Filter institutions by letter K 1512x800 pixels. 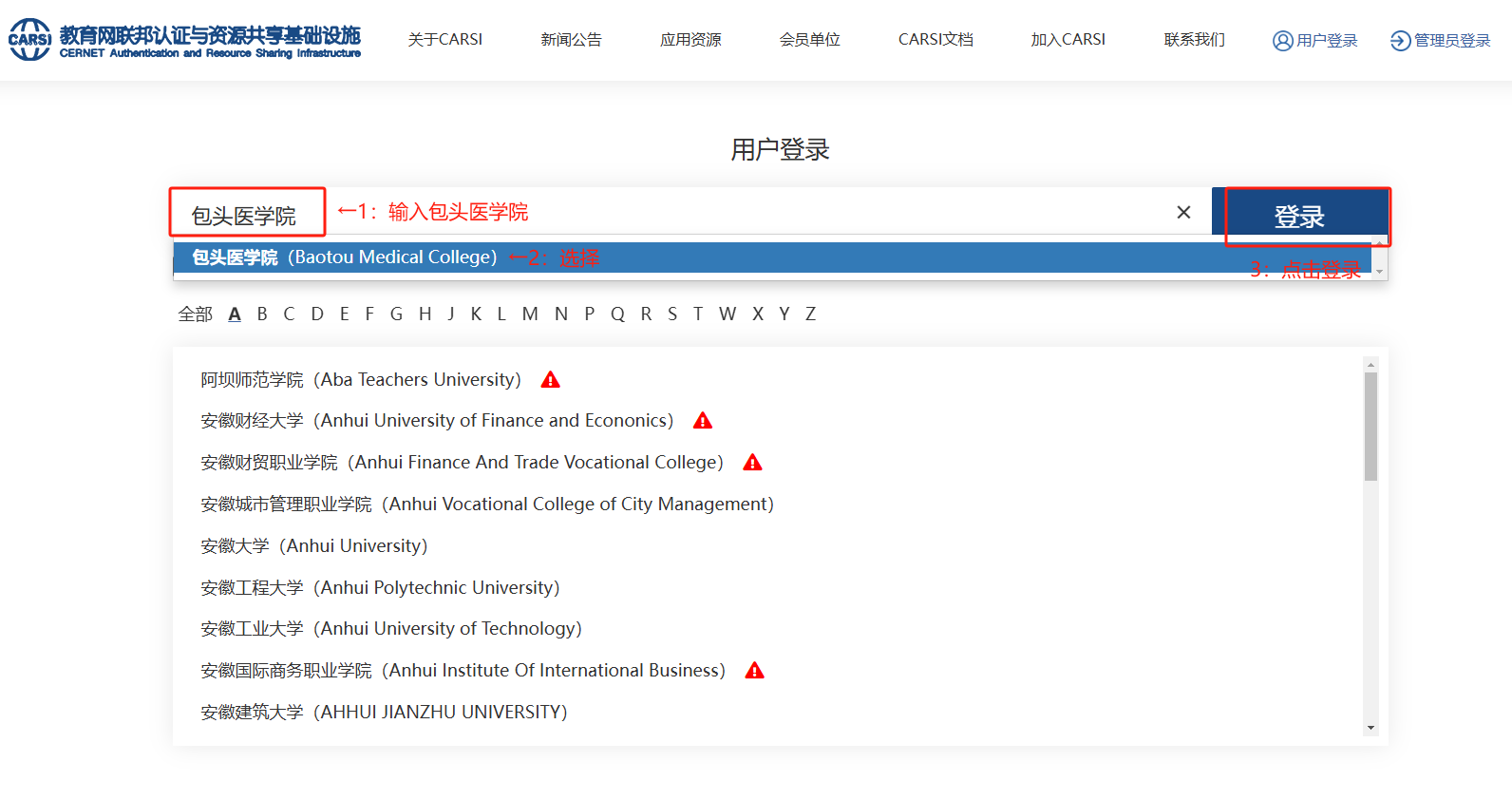coord(476,314)
